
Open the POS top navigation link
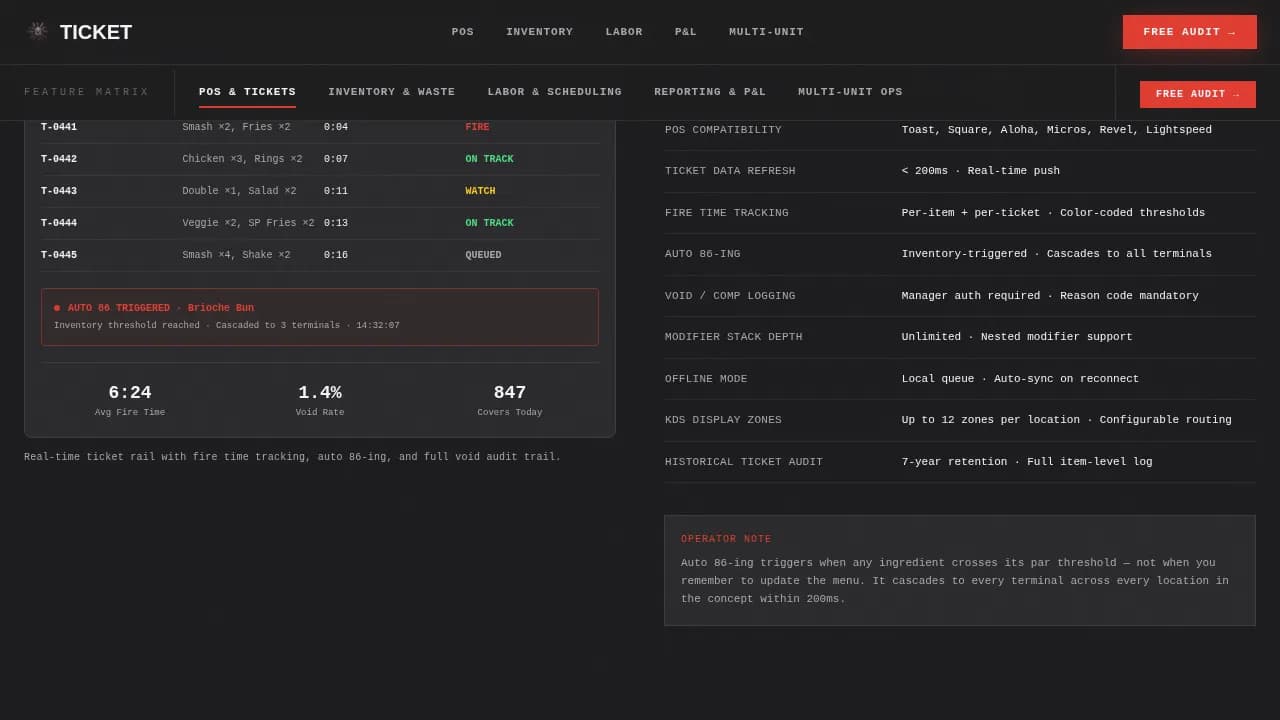pyautogui.click(x=463, y=32)
